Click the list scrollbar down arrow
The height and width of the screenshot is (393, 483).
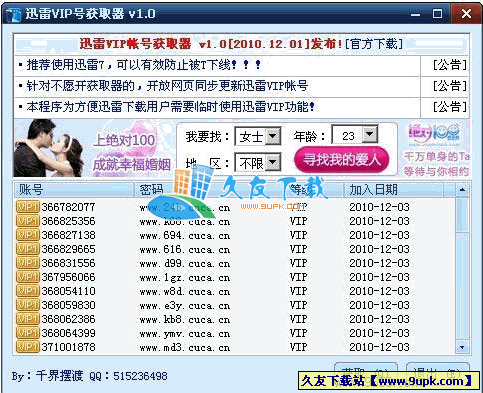(x=462, y=347)
